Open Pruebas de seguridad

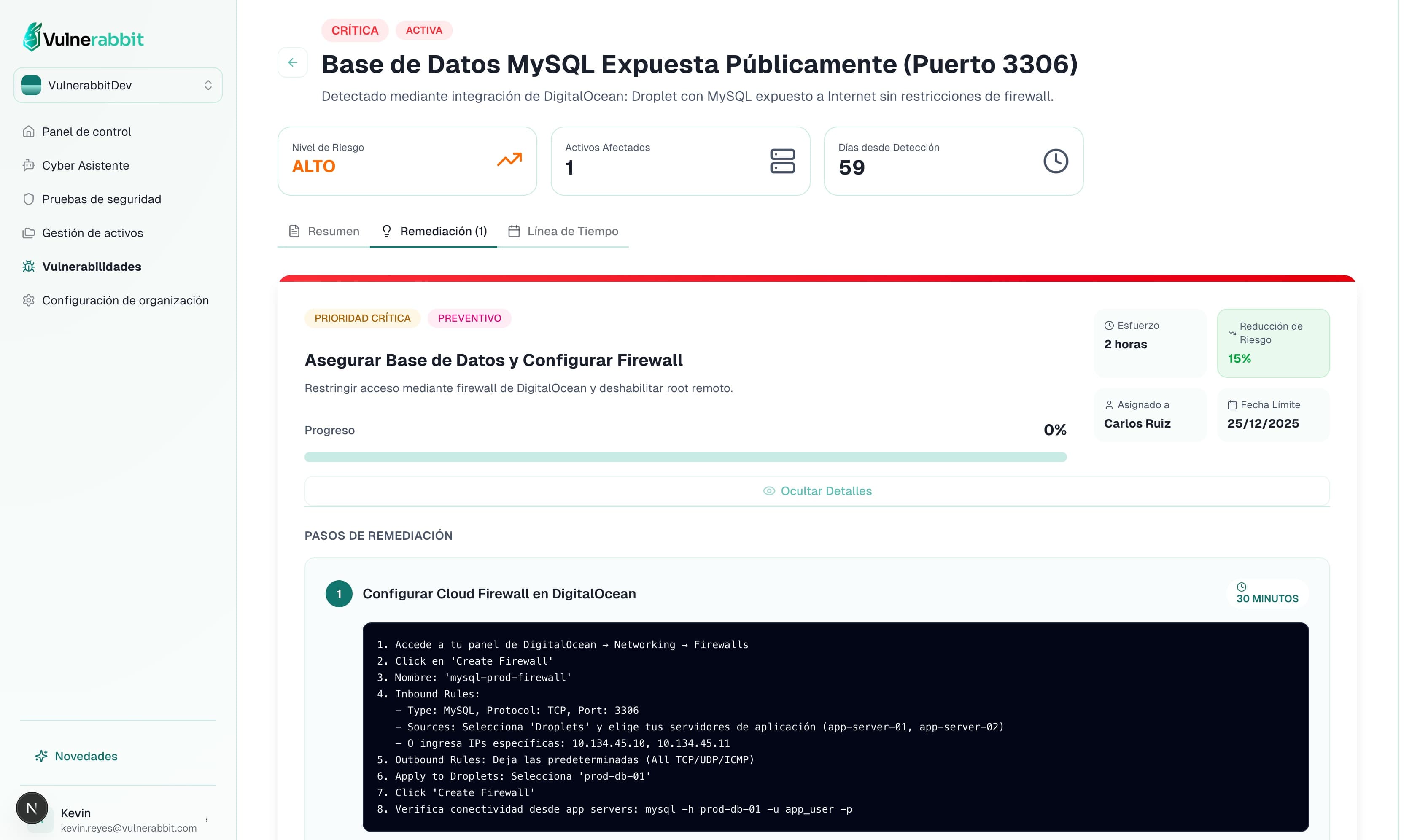pyautogui.click(x=102, y=199)
